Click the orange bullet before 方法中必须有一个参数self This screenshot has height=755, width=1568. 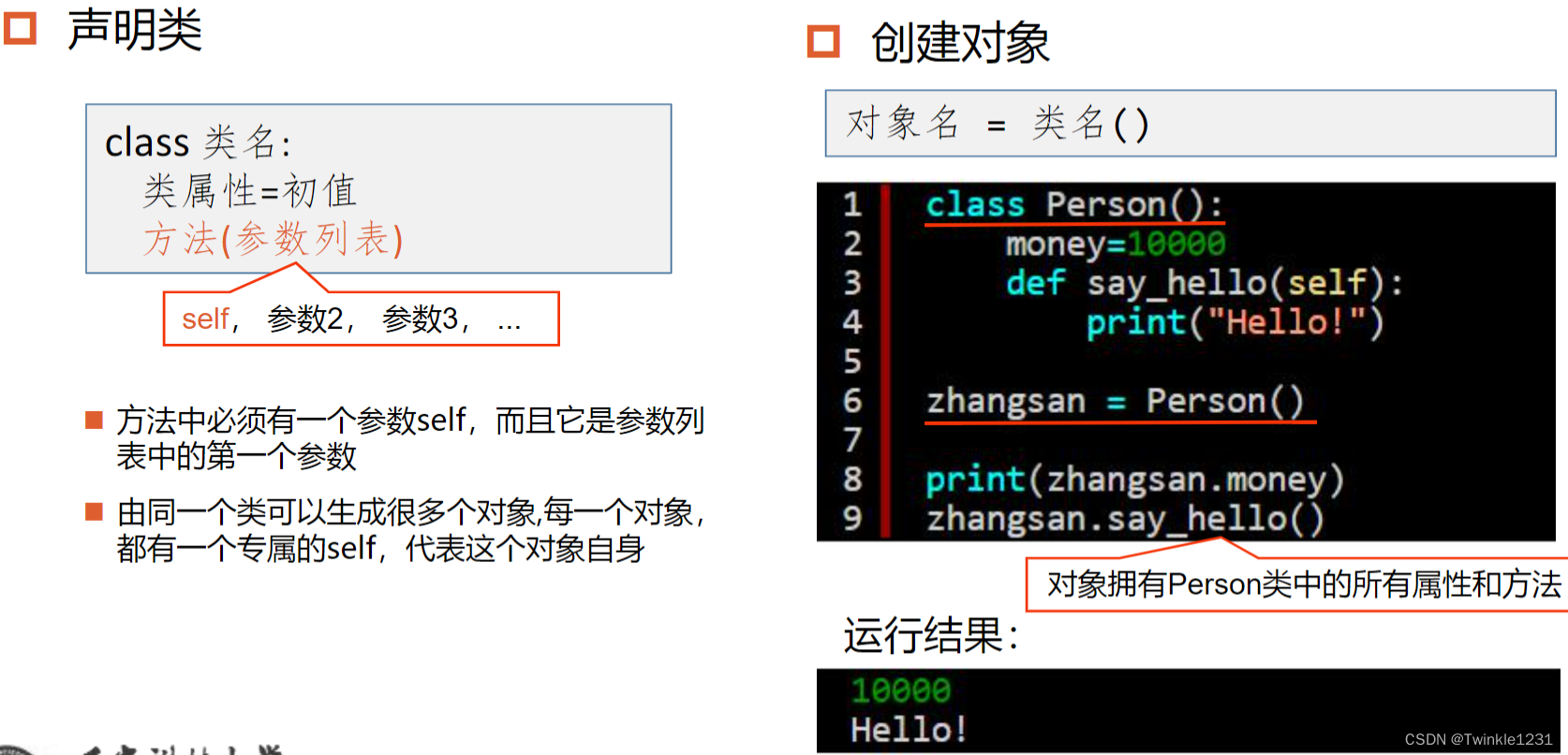[94, 420]
